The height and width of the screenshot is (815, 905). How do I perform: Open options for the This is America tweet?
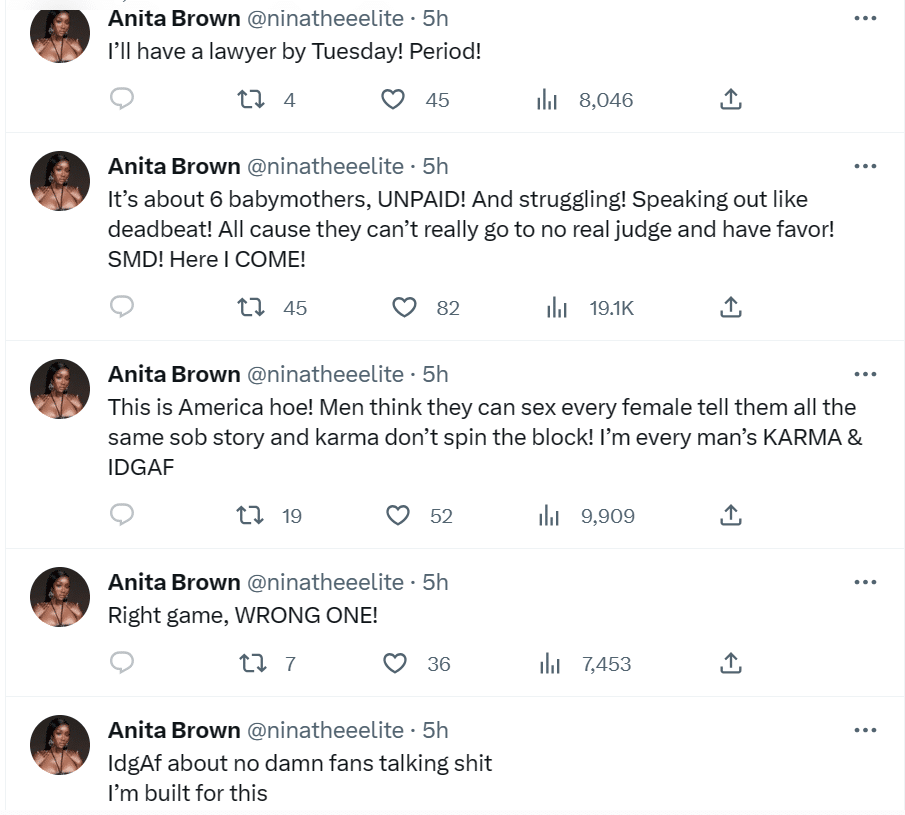[x=864, y=374]
